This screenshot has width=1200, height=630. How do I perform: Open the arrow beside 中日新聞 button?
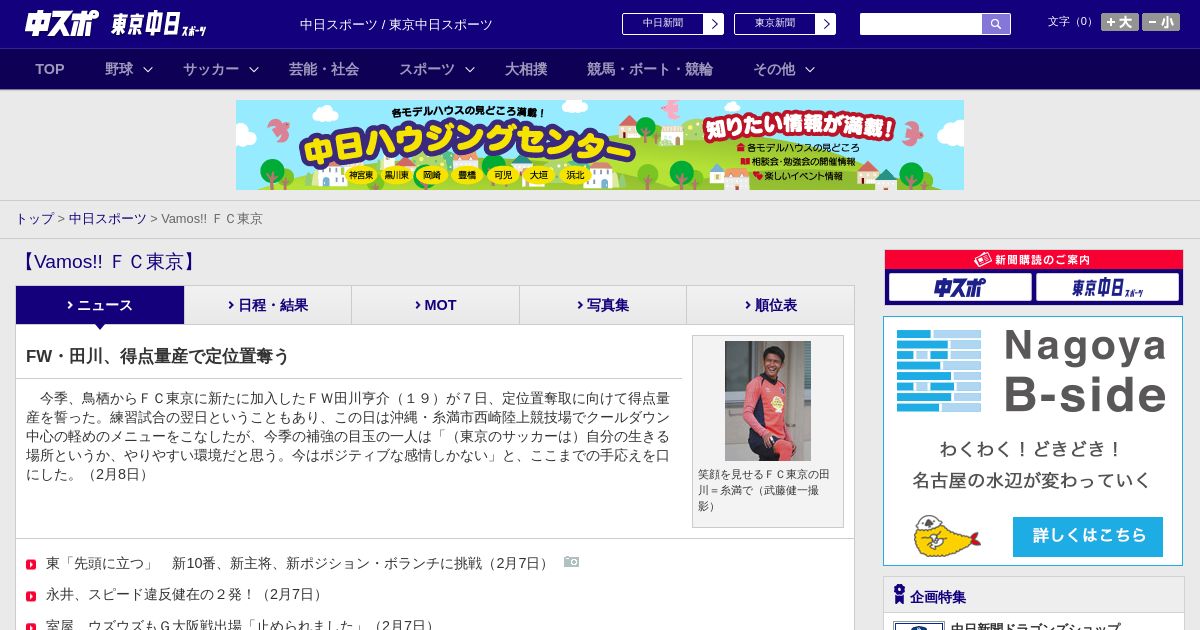click(x=713, y=24)
